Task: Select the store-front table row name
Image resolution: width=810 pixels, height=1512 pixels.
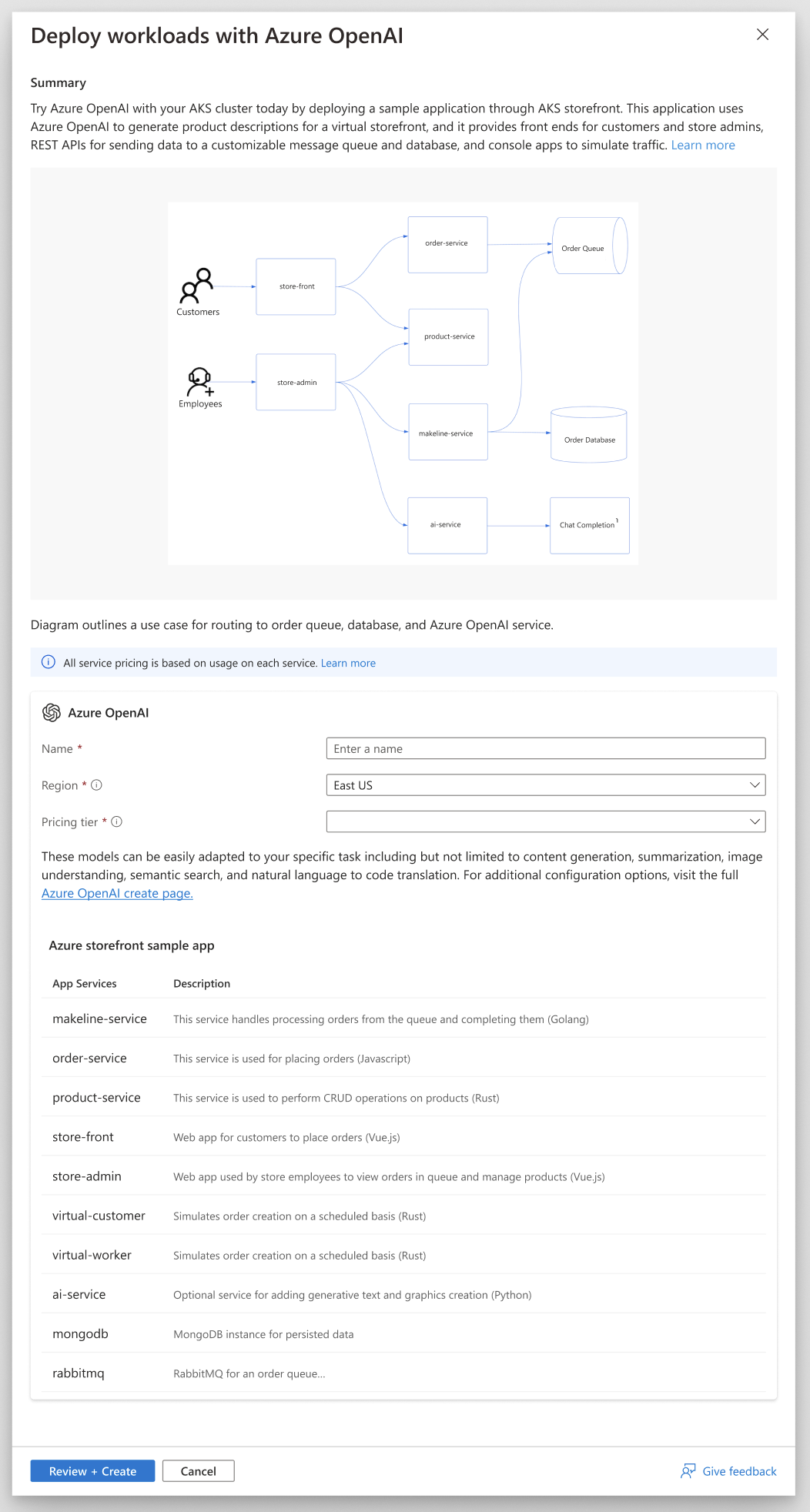Action: pos(83,1137)
